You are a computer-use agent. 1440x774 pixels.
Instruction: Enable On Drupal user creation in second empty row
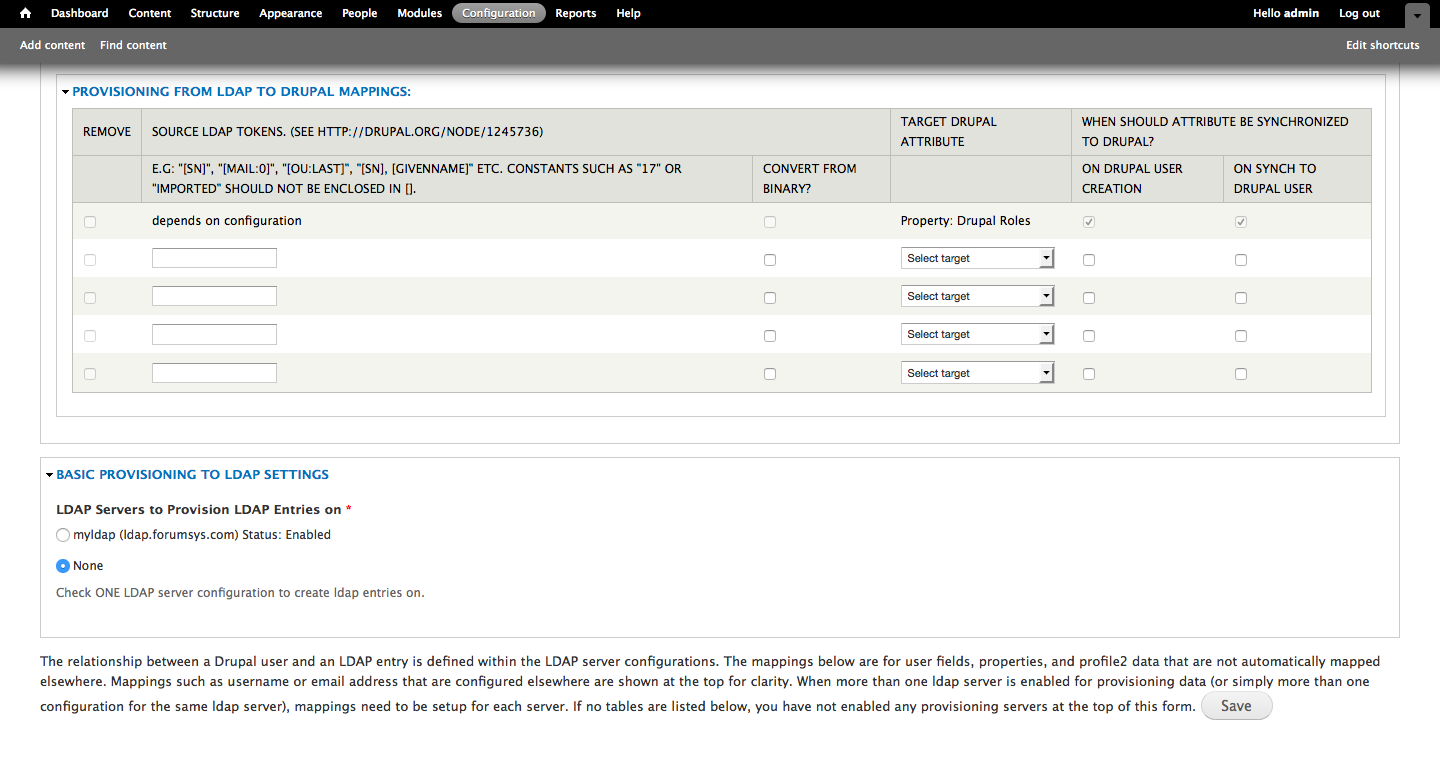tap(1089, 298)
